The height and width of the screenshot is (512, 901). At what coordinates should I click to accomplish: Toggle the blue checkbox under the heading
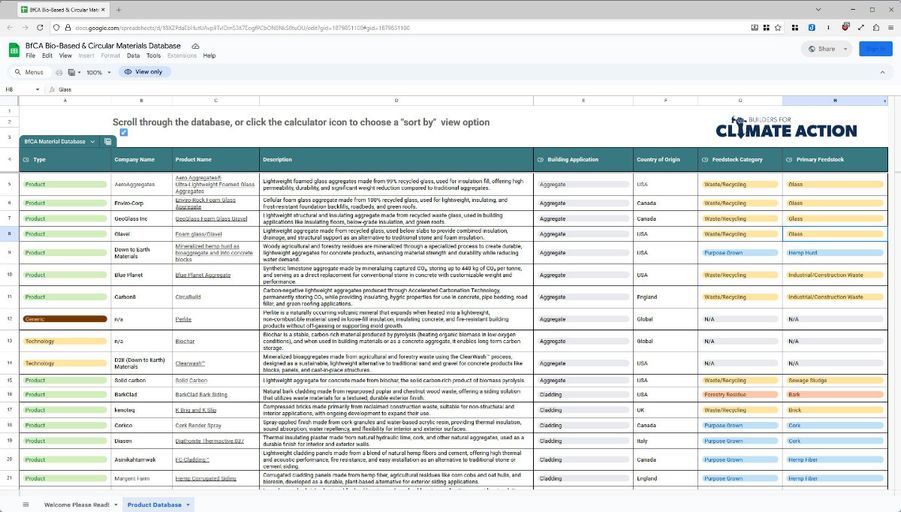(x=123, y=132)
